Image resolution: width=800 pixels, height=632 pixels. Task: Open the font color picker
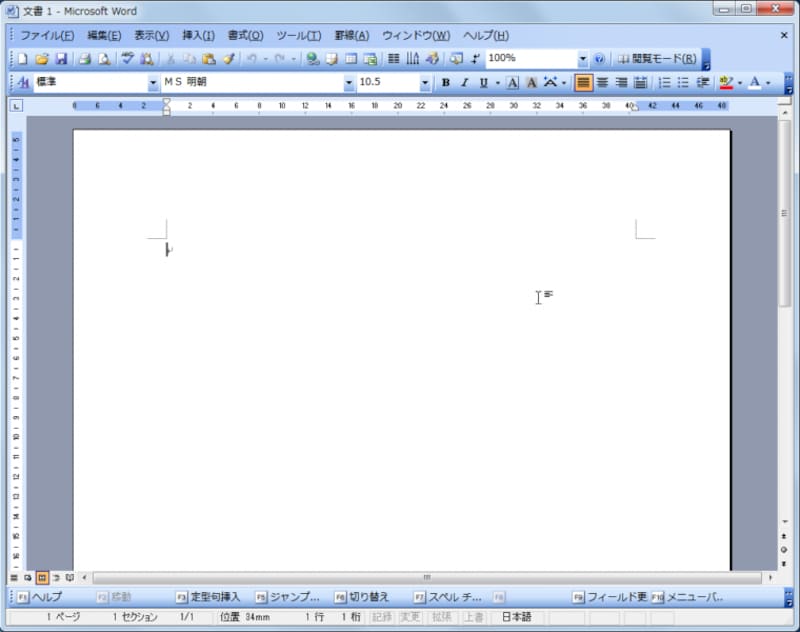coord(756,83)
